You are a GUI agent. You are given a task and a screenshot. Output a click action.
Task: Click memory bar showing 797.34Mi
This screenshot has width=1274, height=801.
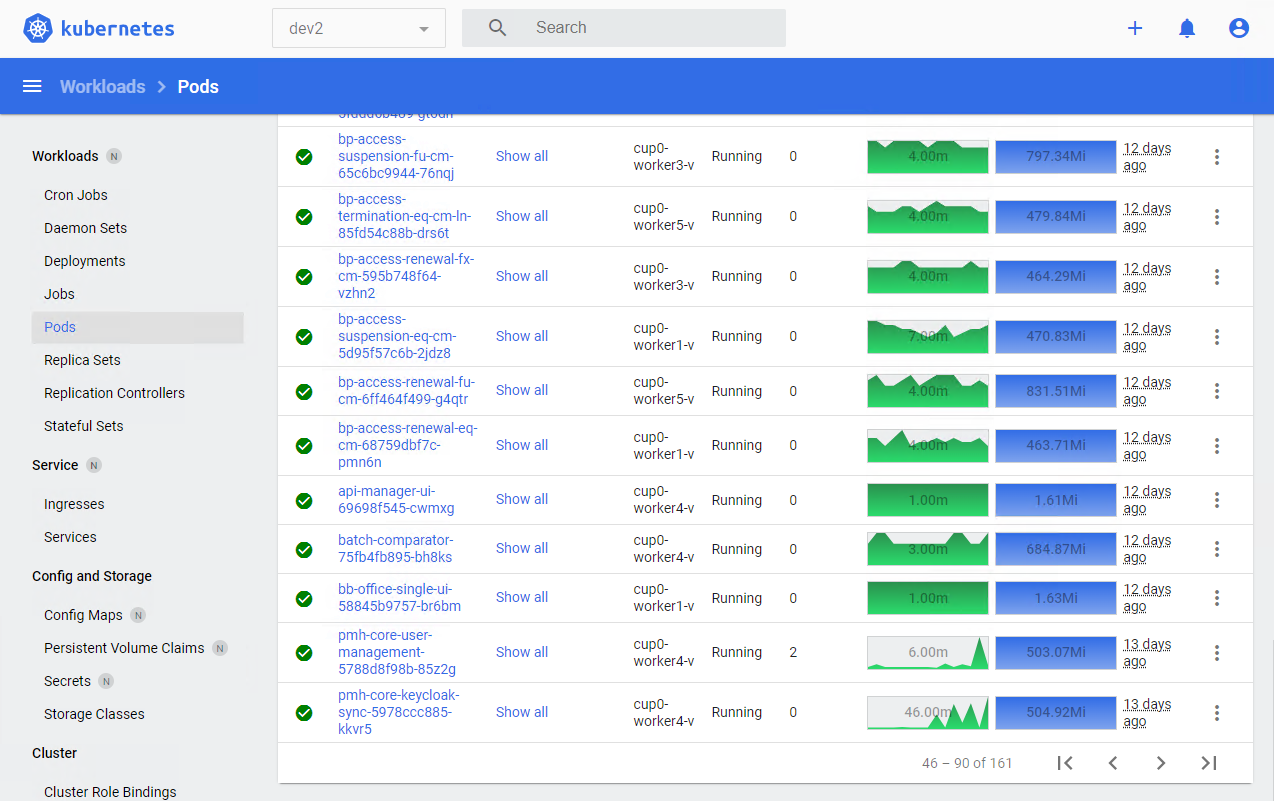1056,157
